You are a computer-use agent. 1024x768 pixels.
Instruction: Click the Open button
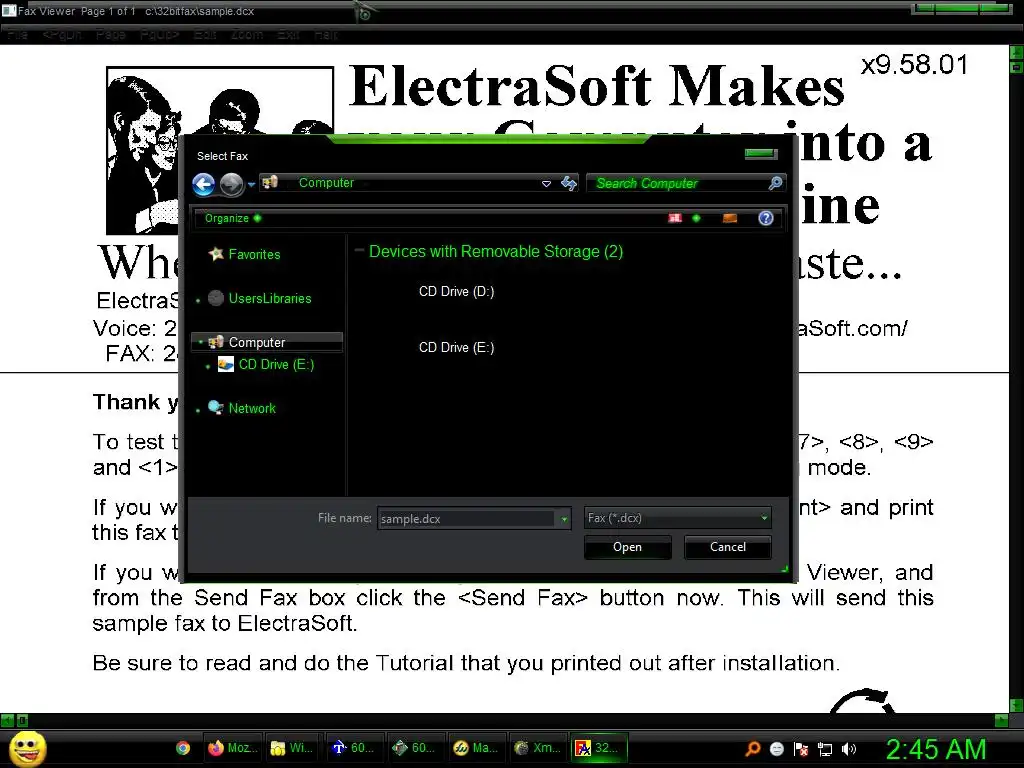tap(627, 547)
